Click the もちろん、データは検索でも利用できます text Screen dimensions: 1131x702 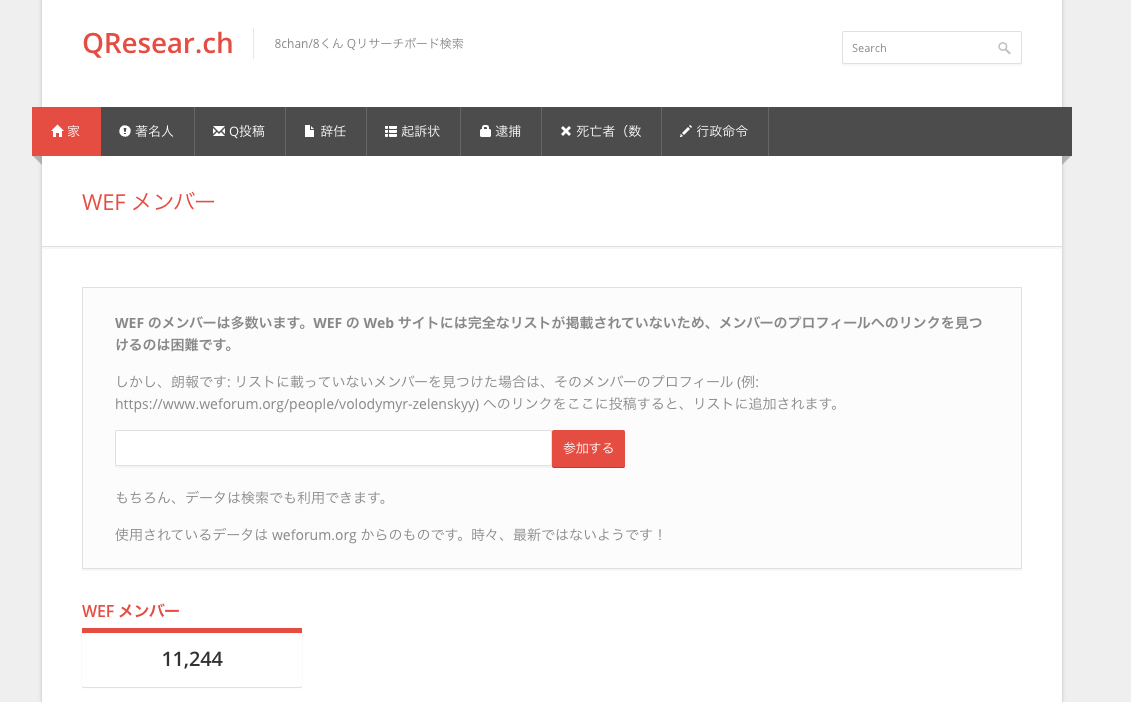point(253,497)
